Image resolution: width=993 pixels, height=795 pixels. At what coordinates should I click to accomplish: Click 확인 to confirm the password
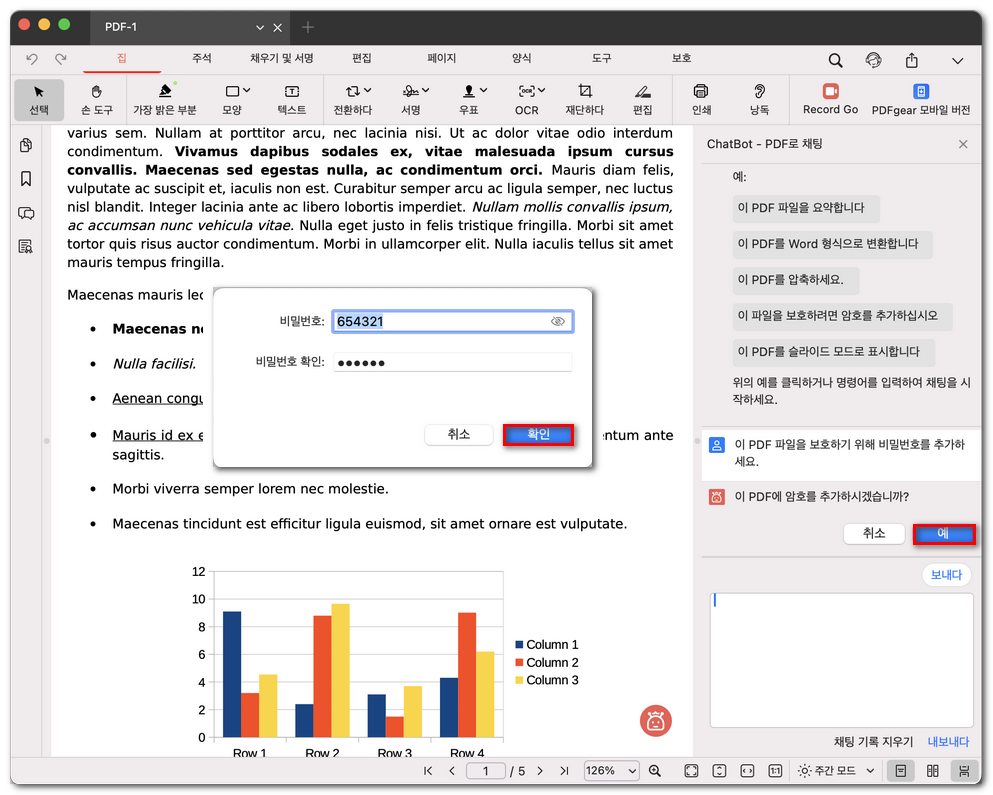tap(538, 434)
